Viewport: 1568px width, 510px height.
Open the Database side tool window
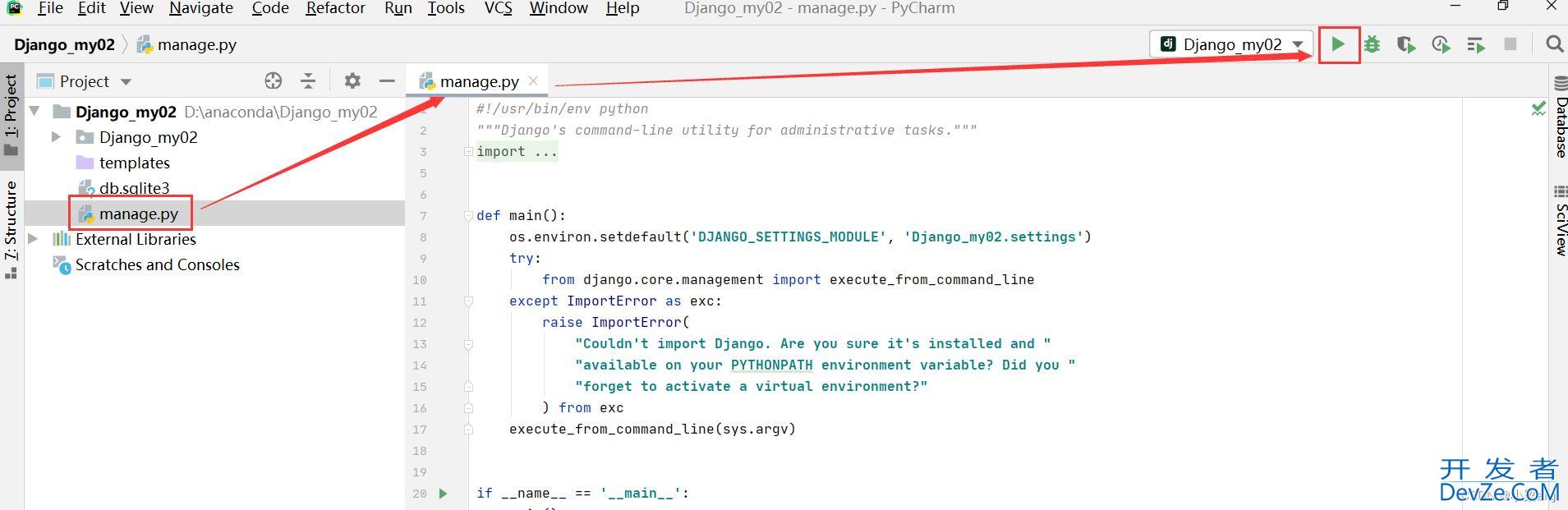click(x=1560, y=117)
